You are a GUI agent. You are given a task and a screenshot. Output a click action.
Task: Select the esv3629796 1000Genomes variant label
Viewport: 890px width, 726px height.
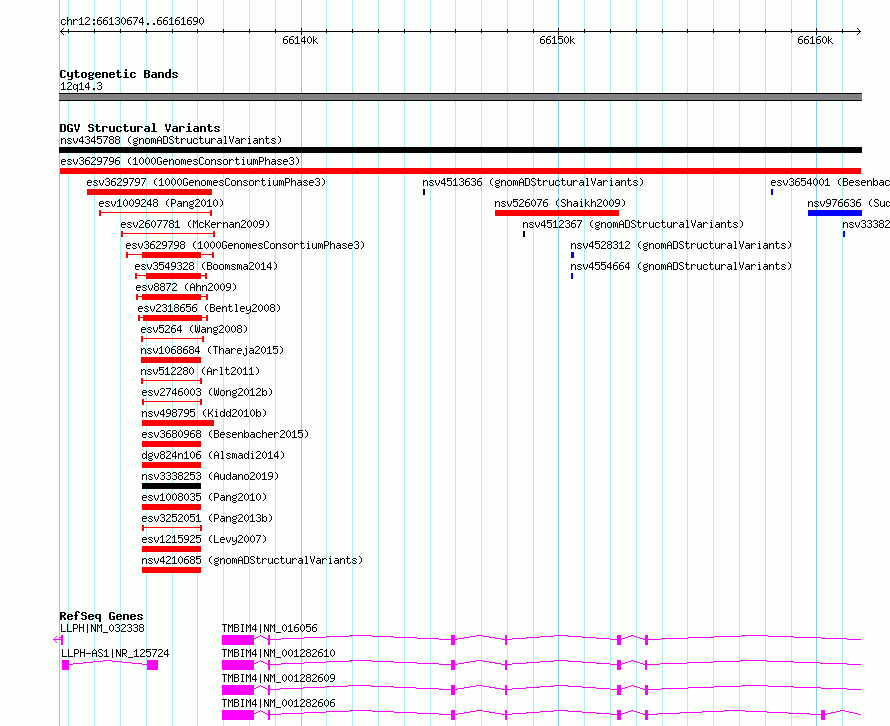coord(180,161)
